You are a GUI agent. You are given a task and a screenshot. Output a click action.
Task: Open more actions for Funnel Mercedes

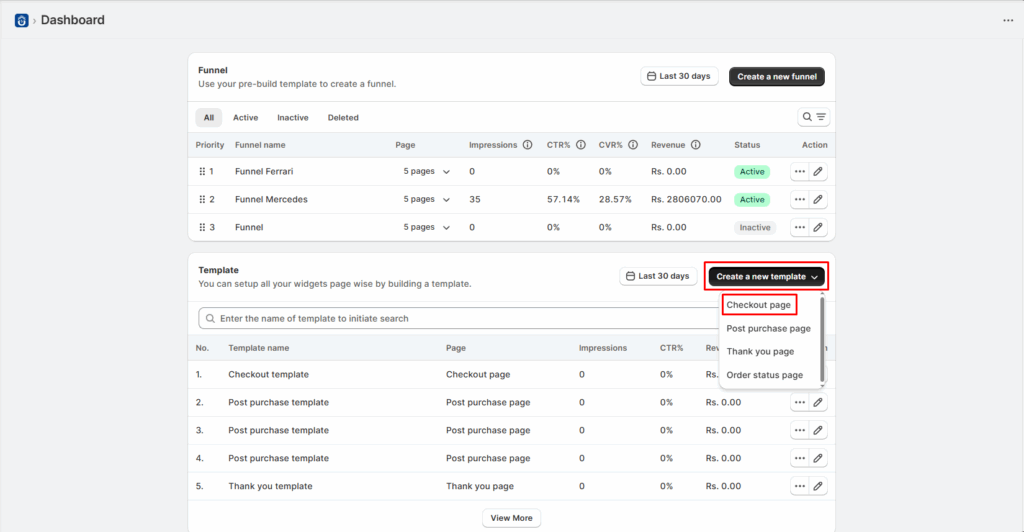click(799, 200)
